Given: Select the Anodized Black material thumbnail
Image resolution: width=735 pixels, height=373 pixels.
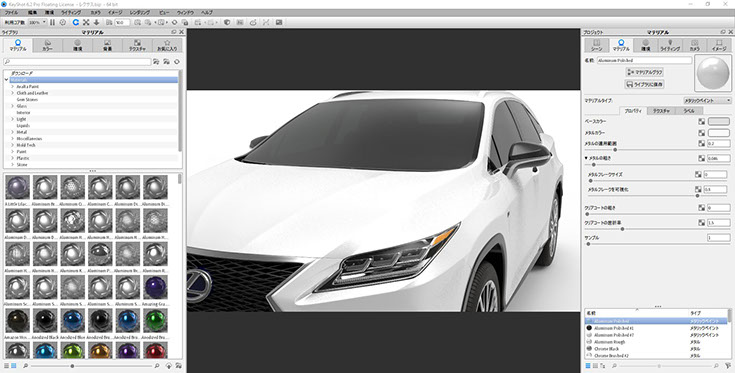Looking at the screenshot, I should coord(45,321).
